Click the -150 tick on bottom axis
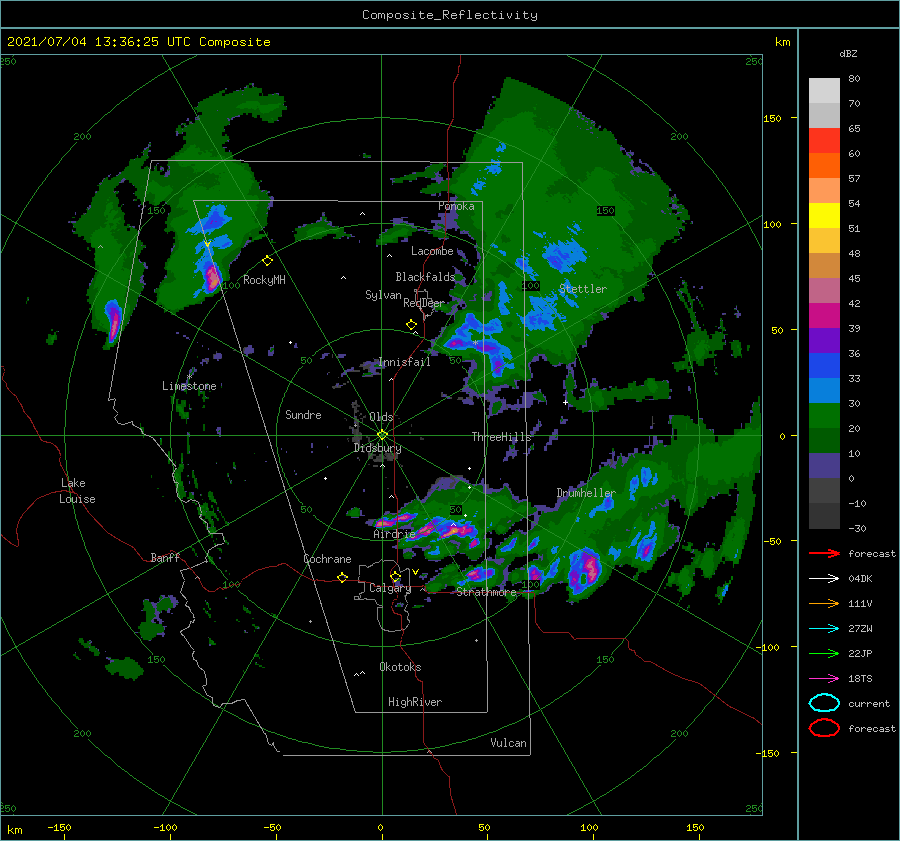Image resolution: width=900 pixels, height=841 pixels. pyautogui.click(x=59, y=827)
